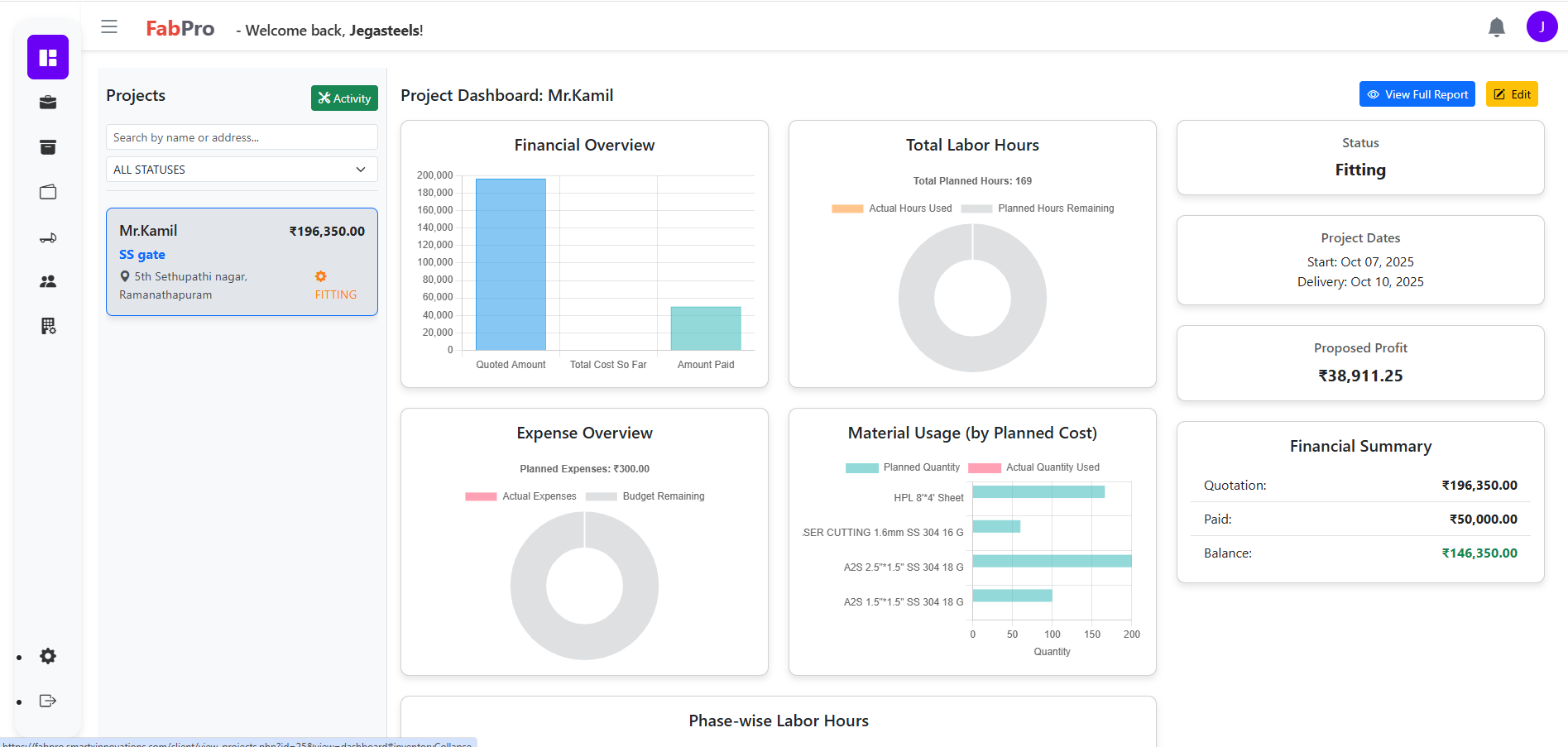Screen dimensions: 1568x747
Task: Open the Dashboard panel from the sidebar
Action: pos(47,57)
